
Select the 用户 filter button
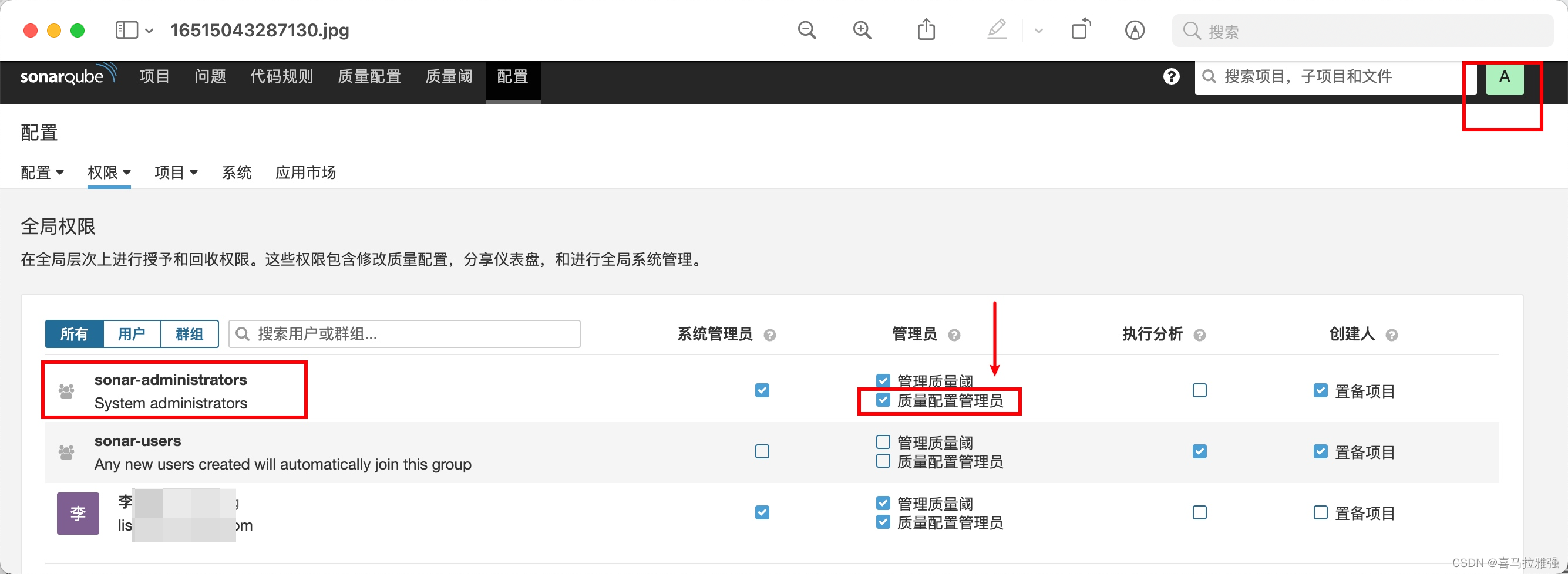click(132, 334)
